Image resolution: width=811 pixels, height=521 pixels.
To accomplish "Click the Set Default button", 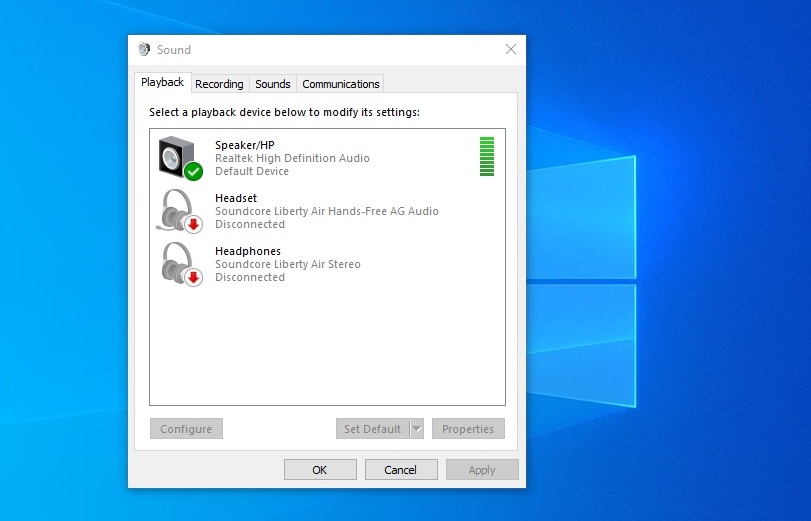I will pos(372,429).
